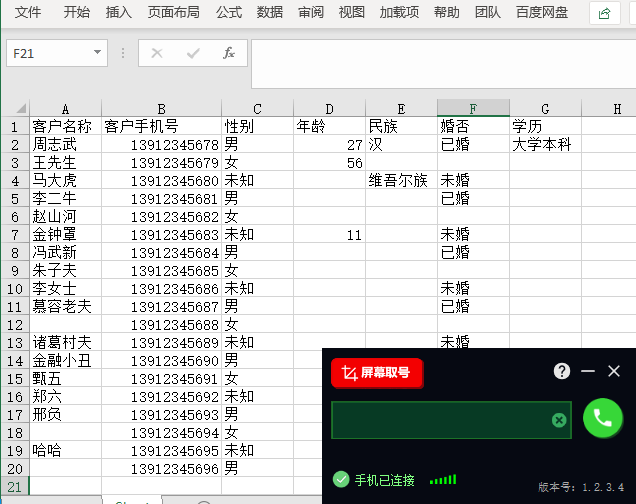Click the phone number input field
This screenshot has width=636, height=504.
tap(442, 420)
